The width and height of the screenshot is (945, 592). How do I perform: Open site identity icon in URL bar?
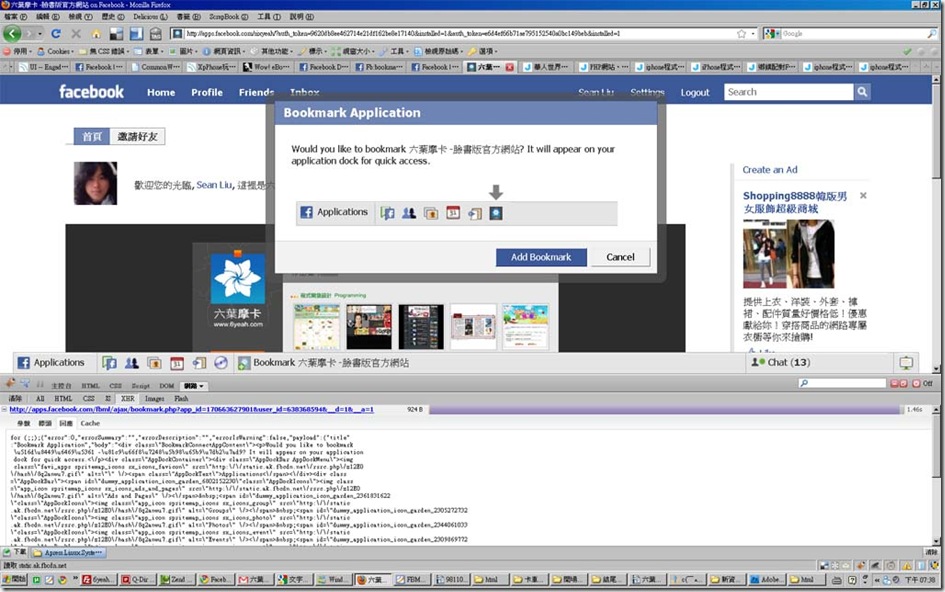177,34
